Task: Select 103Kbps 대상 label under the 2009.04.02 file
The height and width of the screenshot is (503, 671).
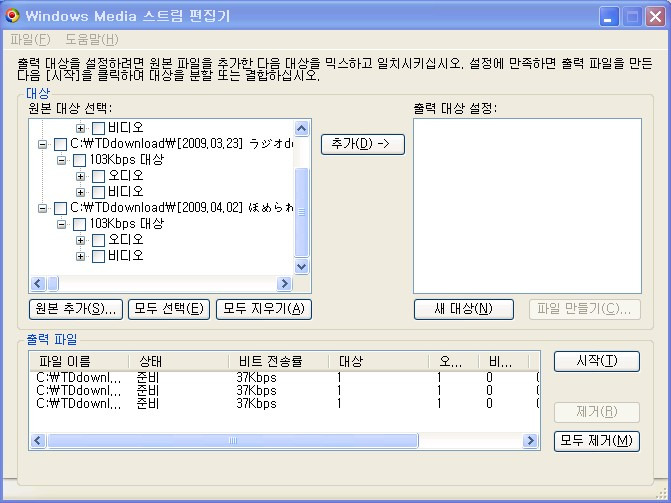Action: pos(127,224)
